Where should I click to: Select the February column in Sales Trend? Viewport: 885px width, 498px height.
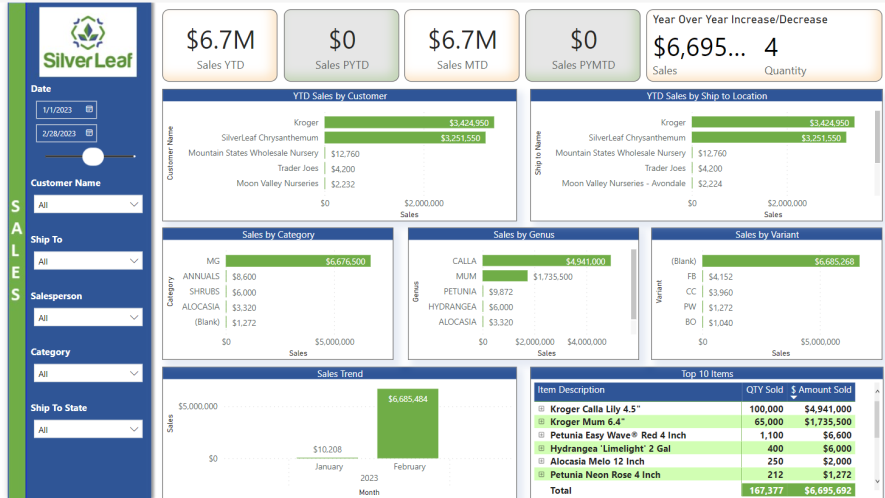(x=408, y=423)
